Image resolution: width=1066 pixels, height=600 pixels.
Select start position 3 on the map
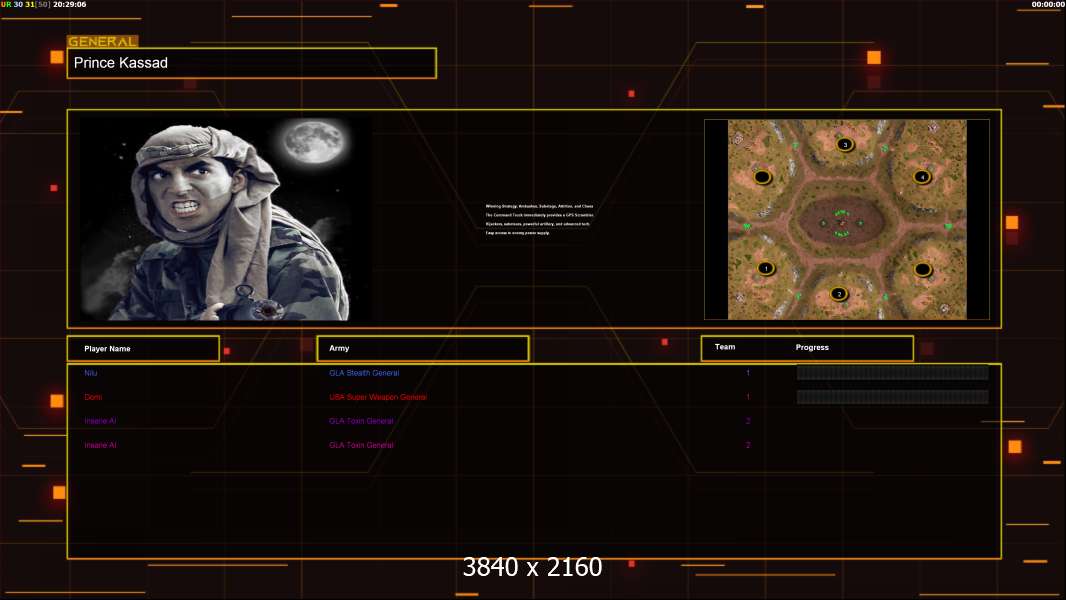click(845, 144)
